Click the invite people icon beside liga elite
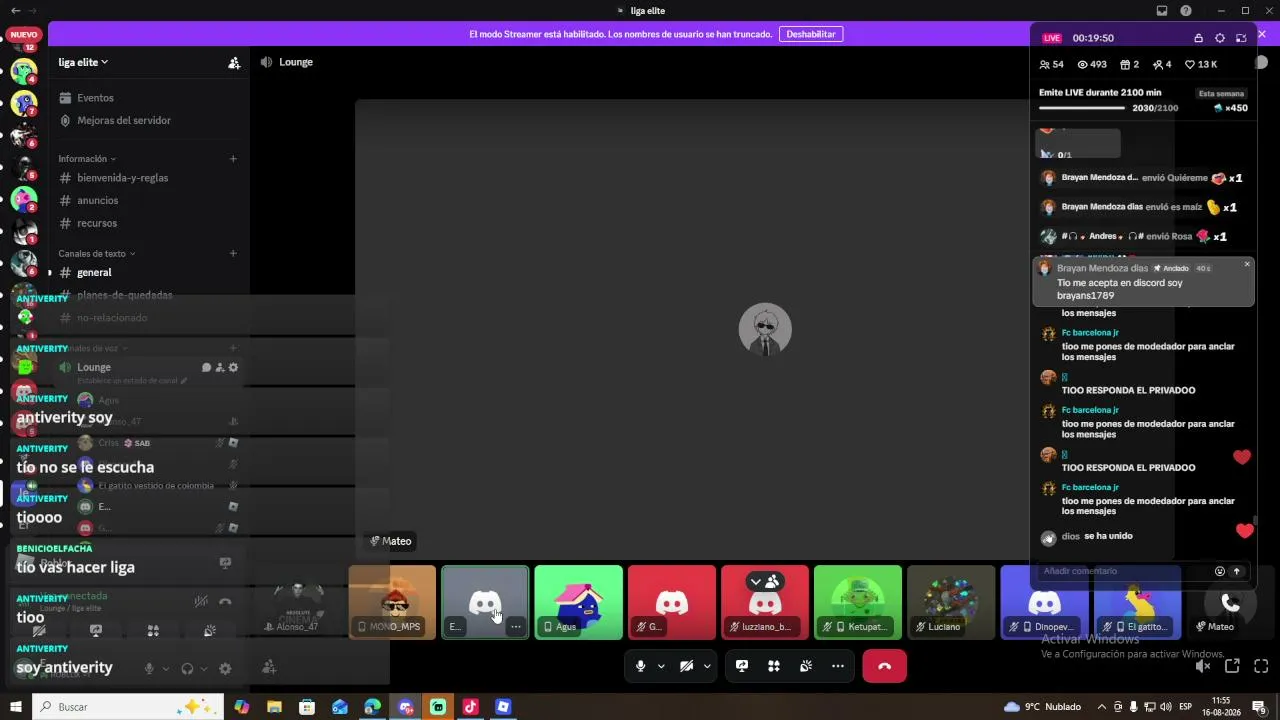 click(234, 62)
